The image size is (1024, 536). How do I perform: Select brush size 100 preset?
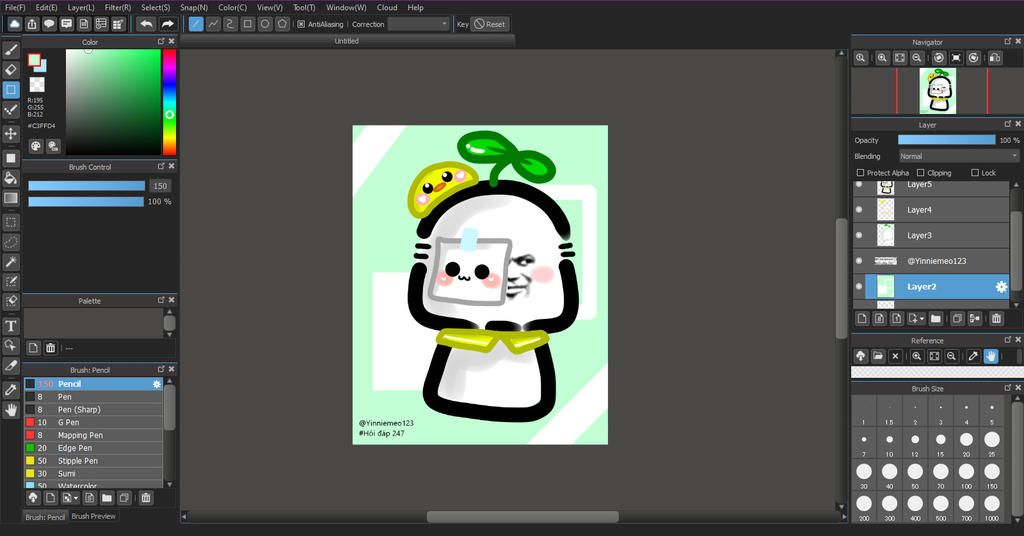pos(966,474)
